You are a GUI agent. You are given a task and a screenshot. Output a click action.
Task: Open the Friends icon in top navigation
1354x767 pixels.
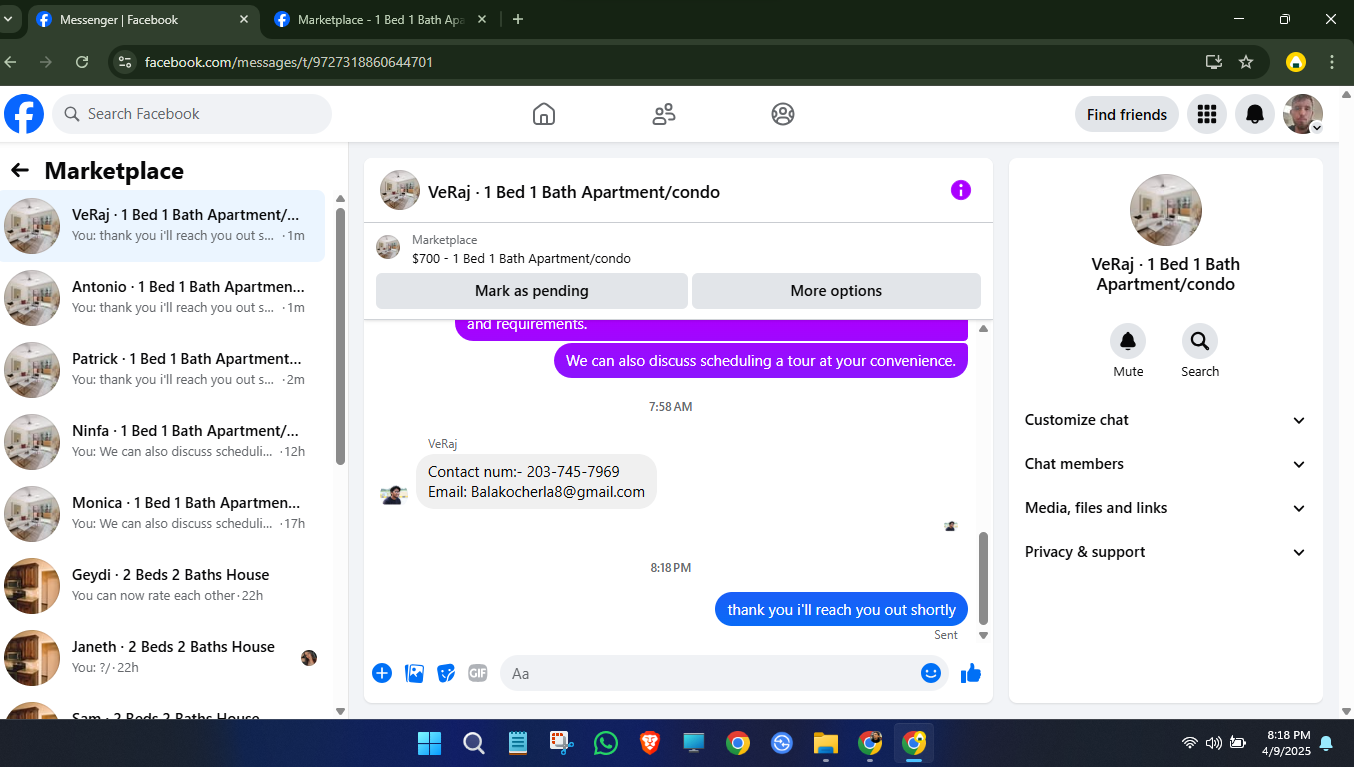click(x=664, y=114)
